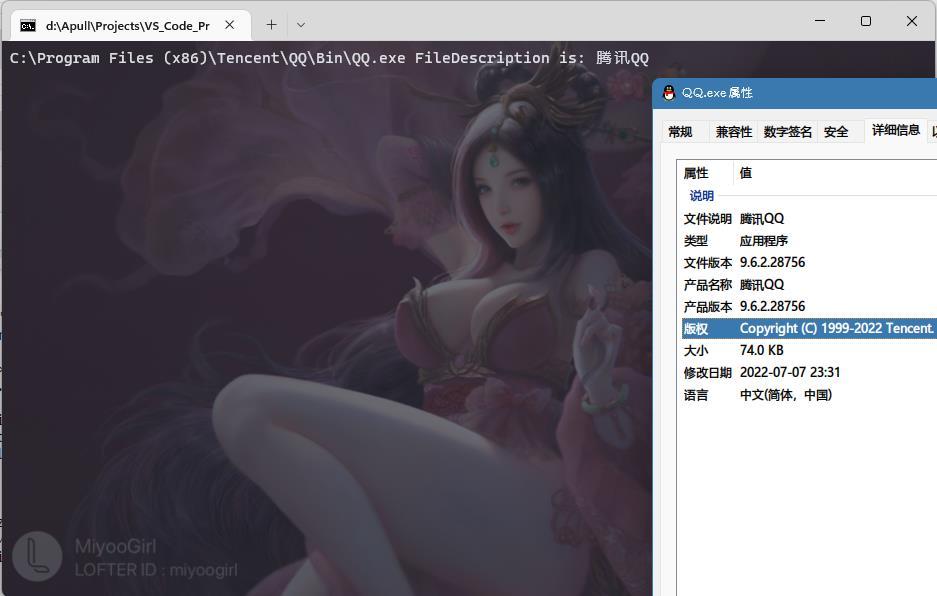Open the 数字签名 tab
Screen dimensions: 937x596
coord(788,132)
